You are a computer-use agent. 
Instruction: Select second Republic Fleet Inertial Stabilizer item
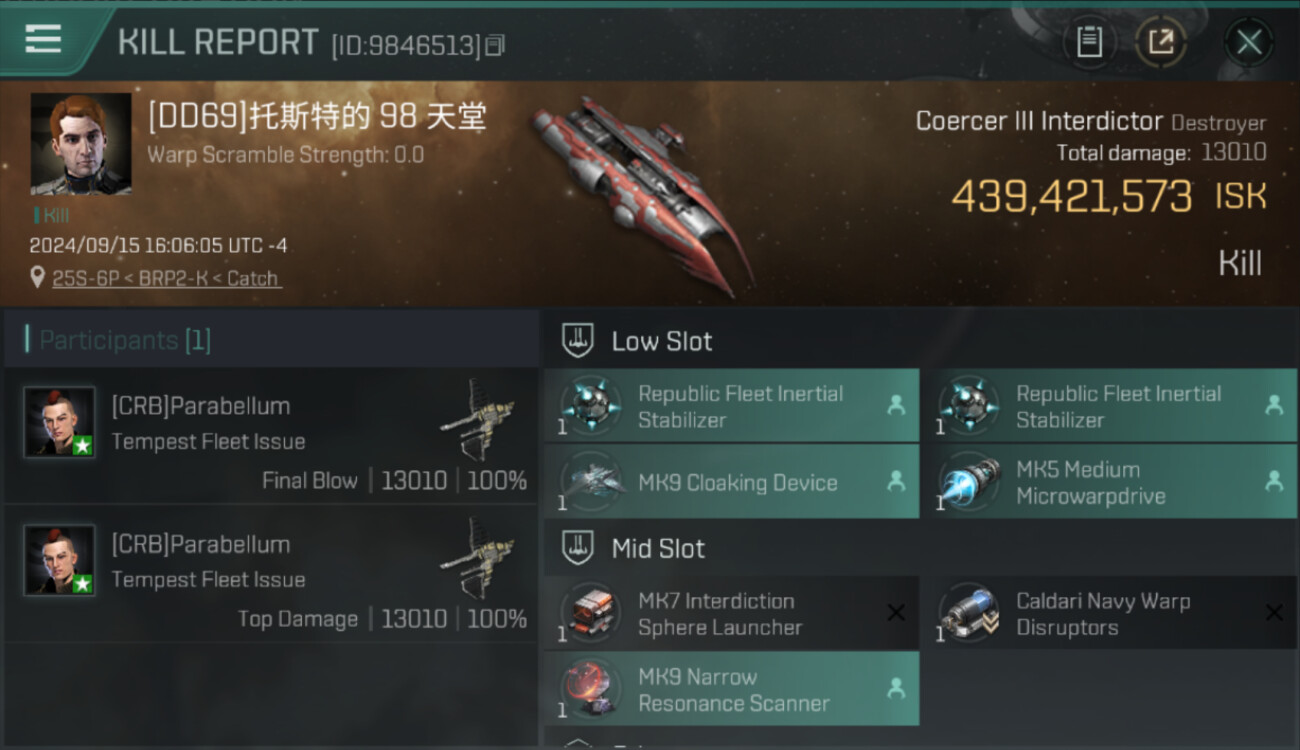pyautogui.click(x=1109, y=406)
